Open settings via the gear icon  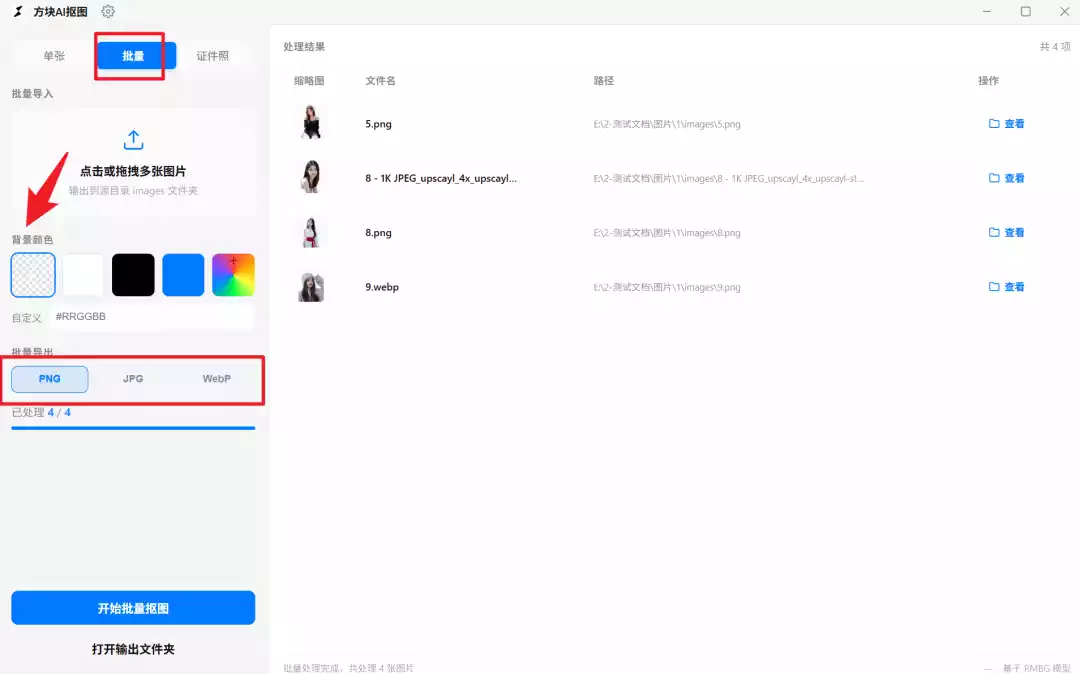tap(108, 12)
